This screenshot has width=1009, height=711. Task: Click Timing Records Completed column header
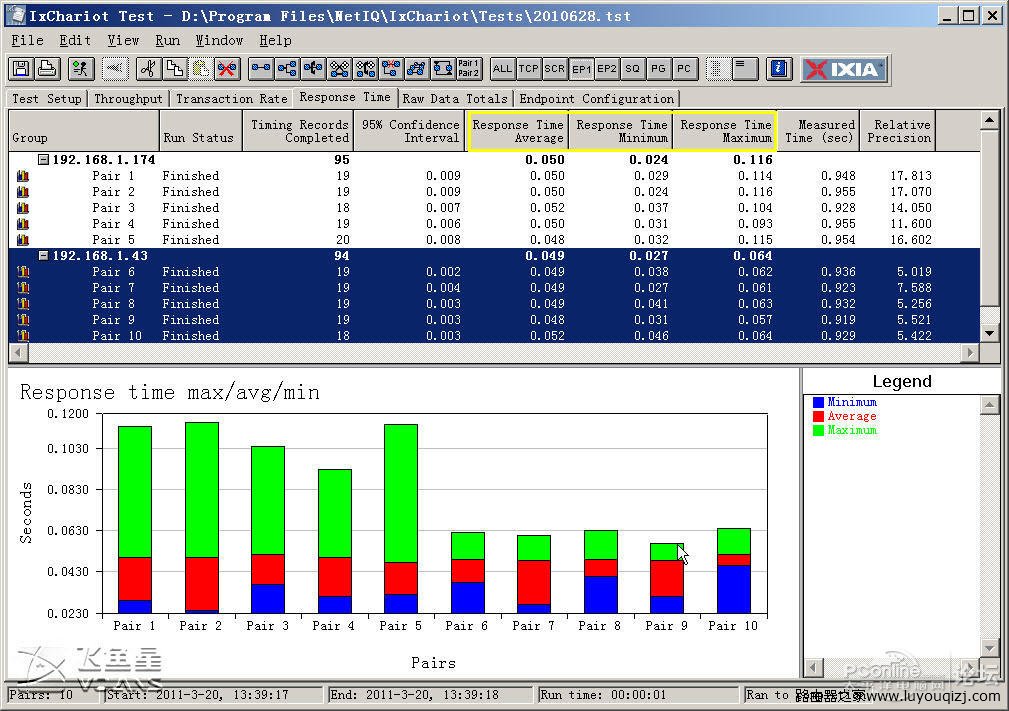coord(298,131)
